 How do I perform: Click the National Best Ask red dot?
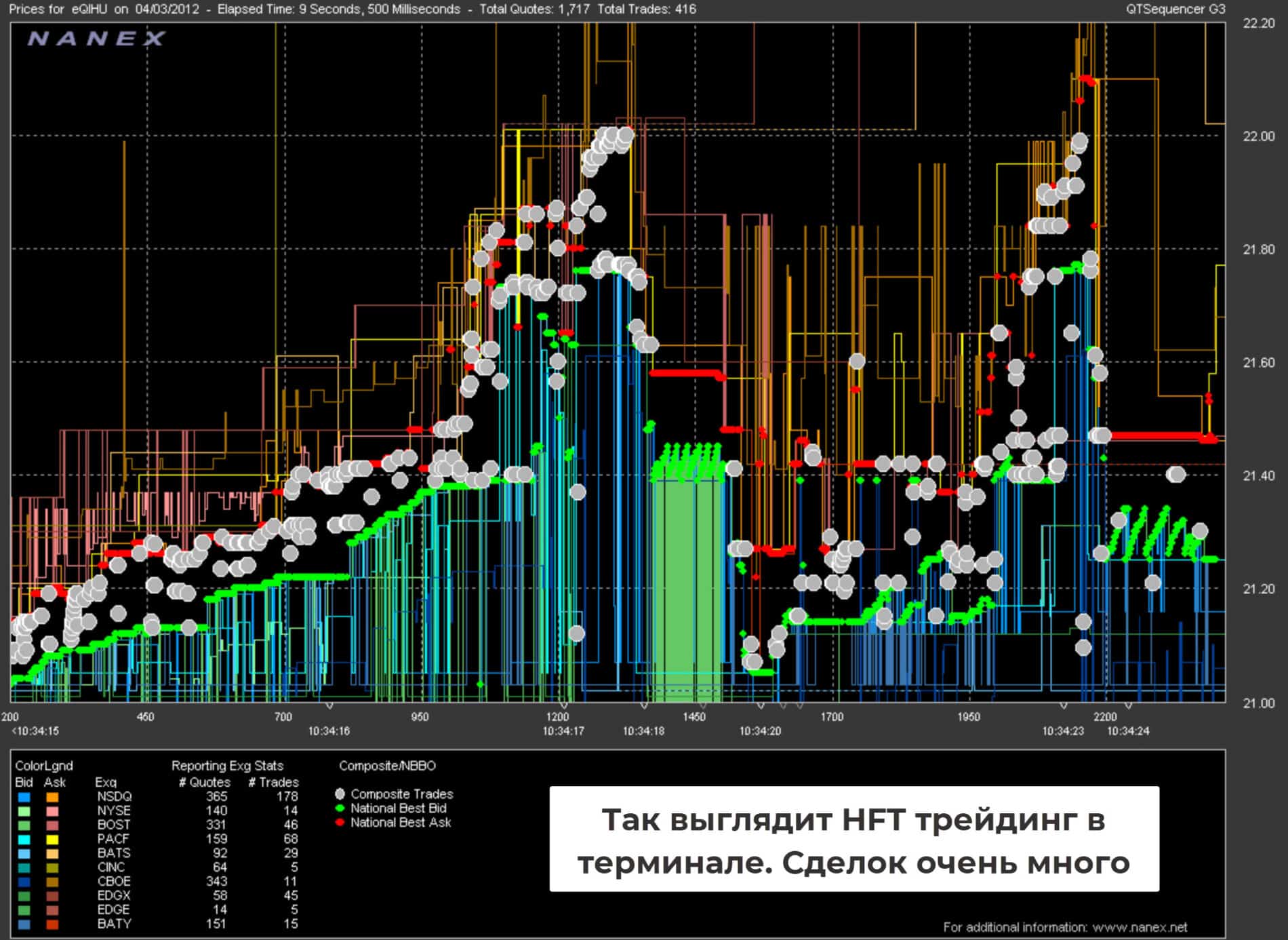(x=340, y=823)
